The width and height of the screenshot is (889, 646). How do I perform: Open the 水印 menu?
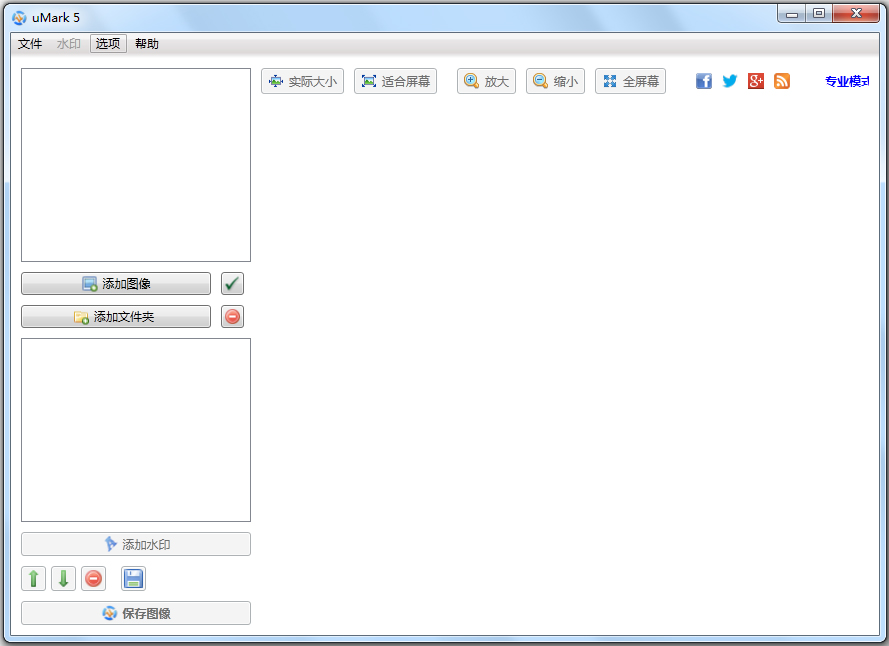(x=69, y=44)
